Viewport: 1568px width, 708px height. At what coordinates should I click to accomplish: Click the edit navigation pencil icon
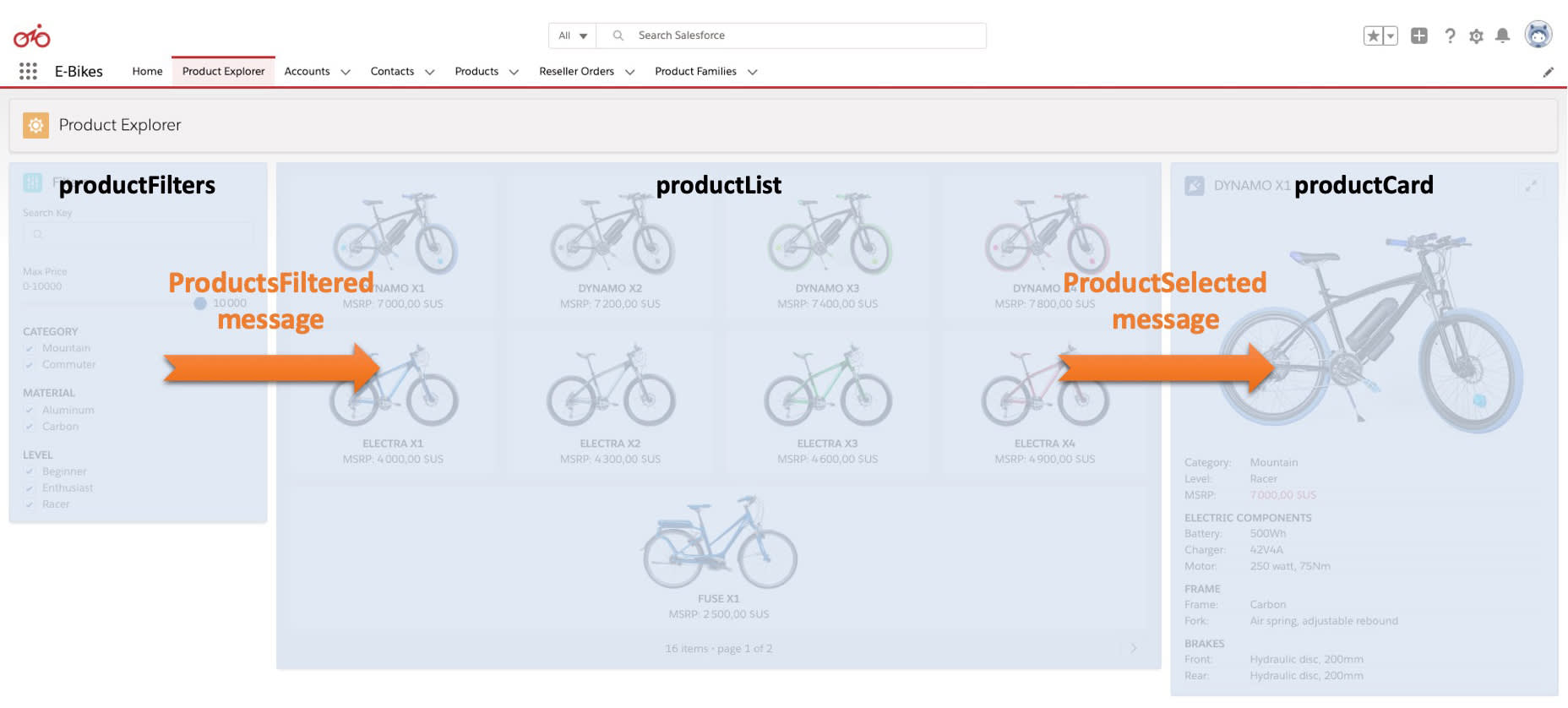(x=1548, y=72)
